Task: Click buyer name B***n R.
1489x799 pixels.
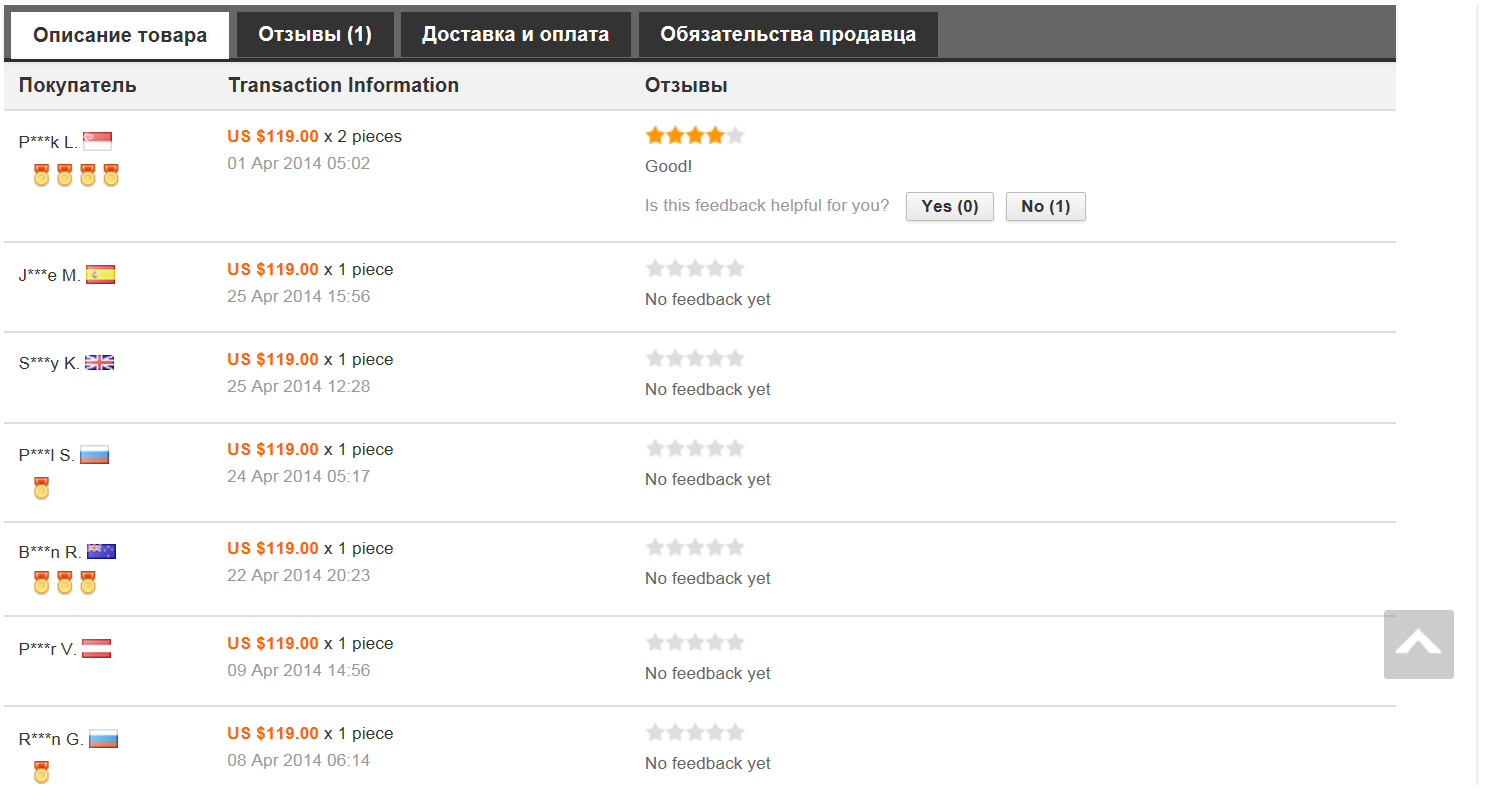Action: tap(50, 552)
